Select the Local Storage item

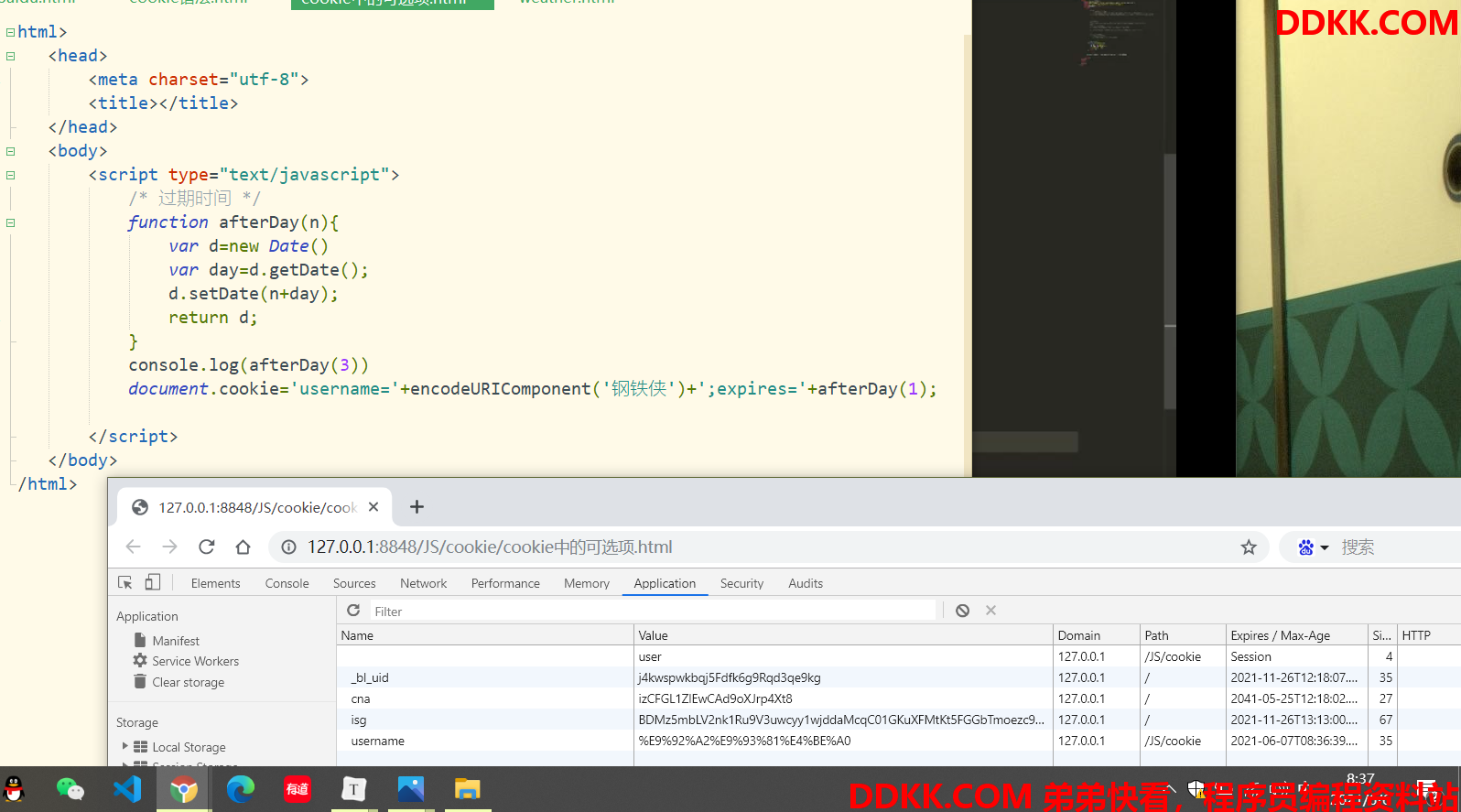point(189,747)
